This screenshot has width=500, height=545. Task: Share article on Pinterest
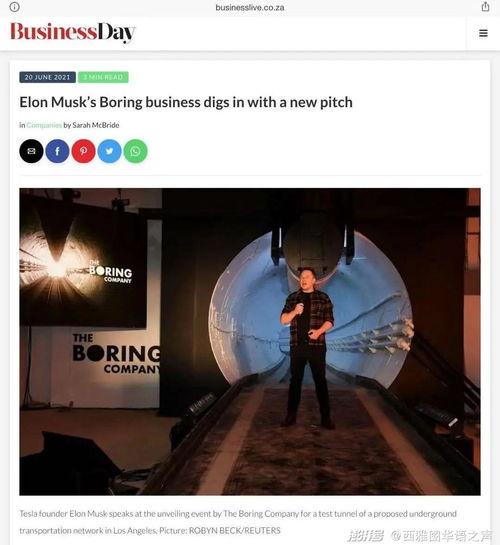point(83,151)
